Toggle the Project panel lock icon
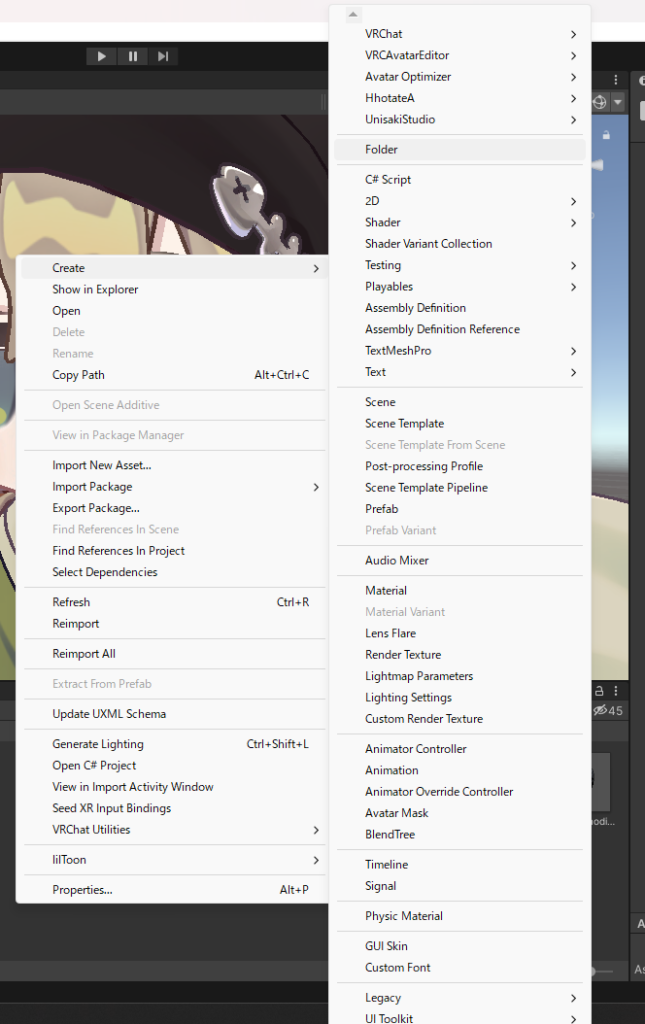The height and width of the screenshot is (1024, 645). 599,690
